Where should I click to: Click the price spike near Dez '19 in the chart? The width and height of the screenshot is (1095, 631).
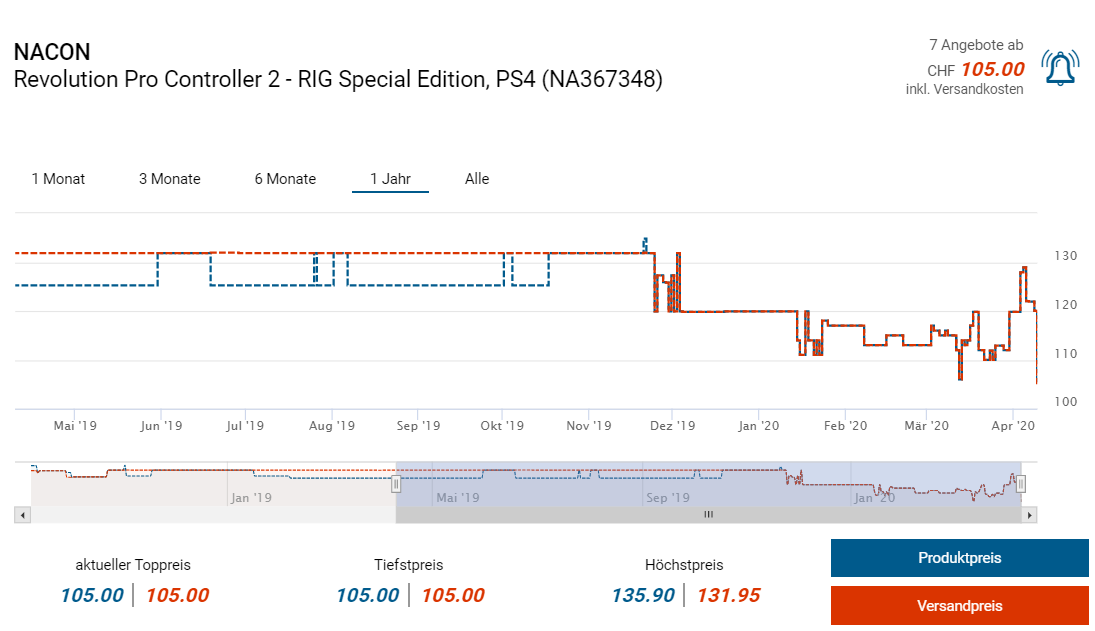[678, 256]
